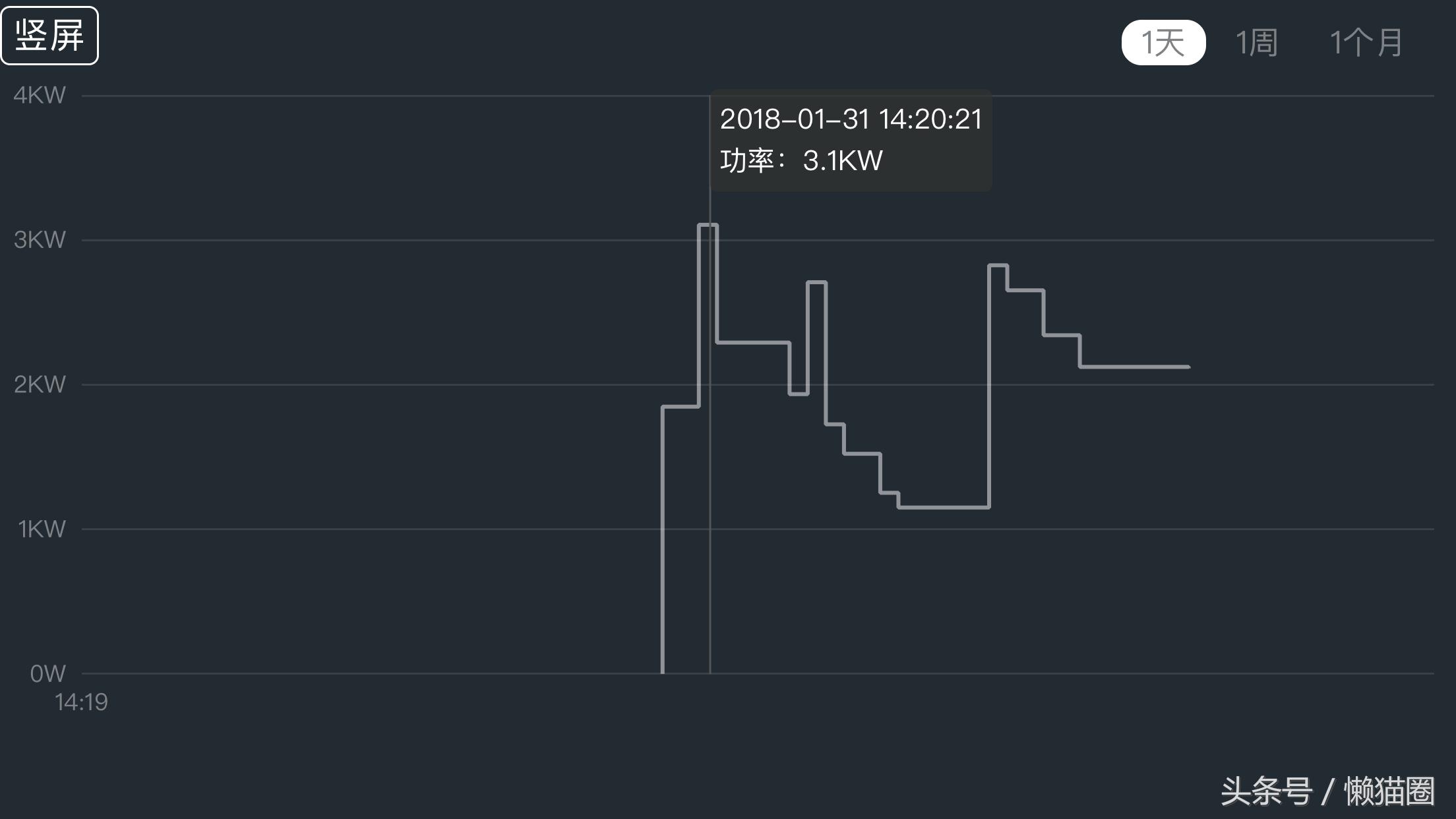Tap the final flat segment at the curve's right end
The height and width of the screenshot is (819, 1456).
[1134, 367]
